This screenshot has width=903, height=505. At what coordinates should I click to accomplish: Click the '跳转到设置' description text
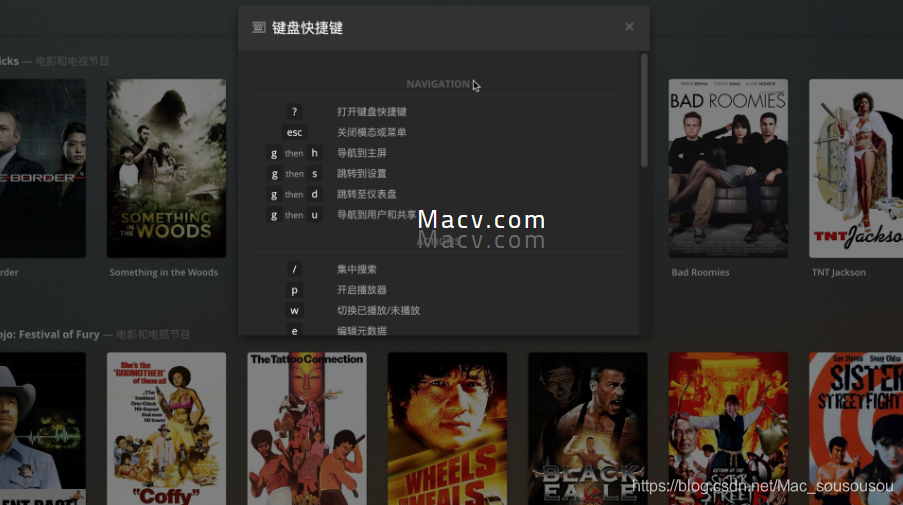tap(362, 174)
